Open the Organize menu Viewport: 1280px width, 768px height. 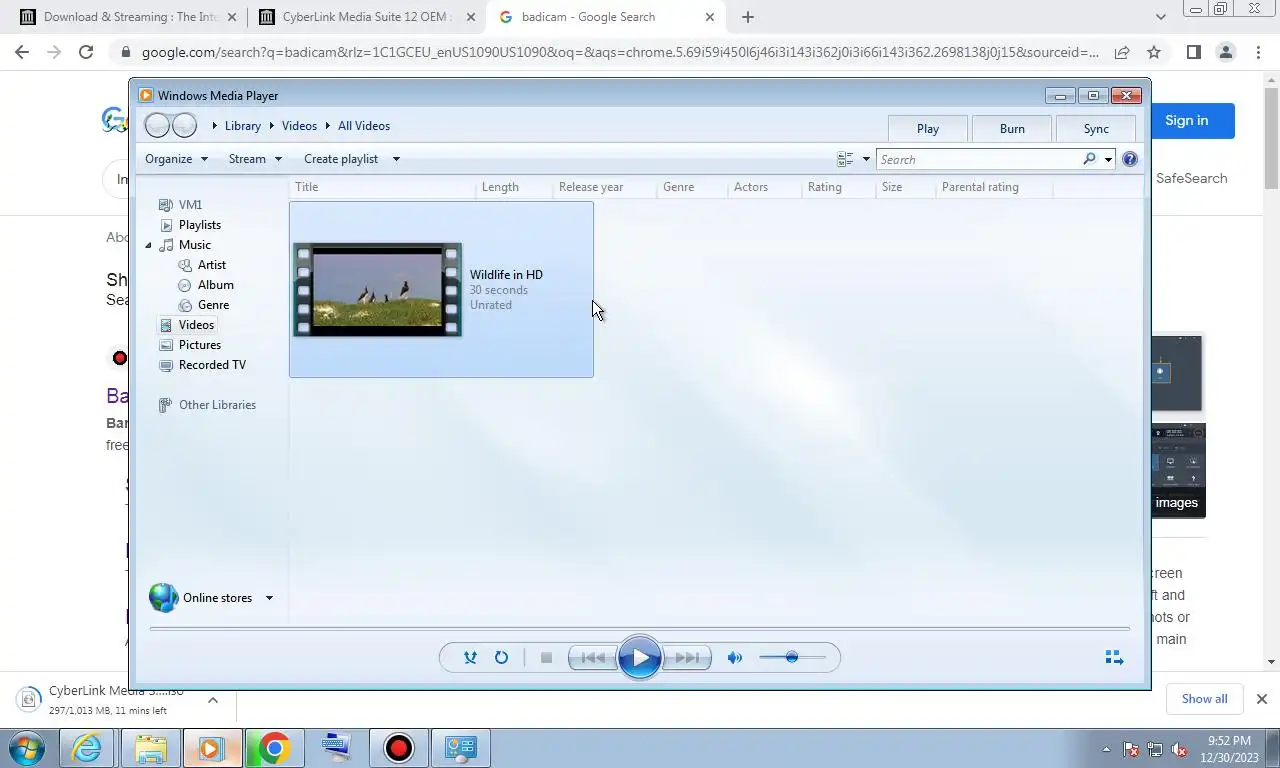[x=177, y=159]
